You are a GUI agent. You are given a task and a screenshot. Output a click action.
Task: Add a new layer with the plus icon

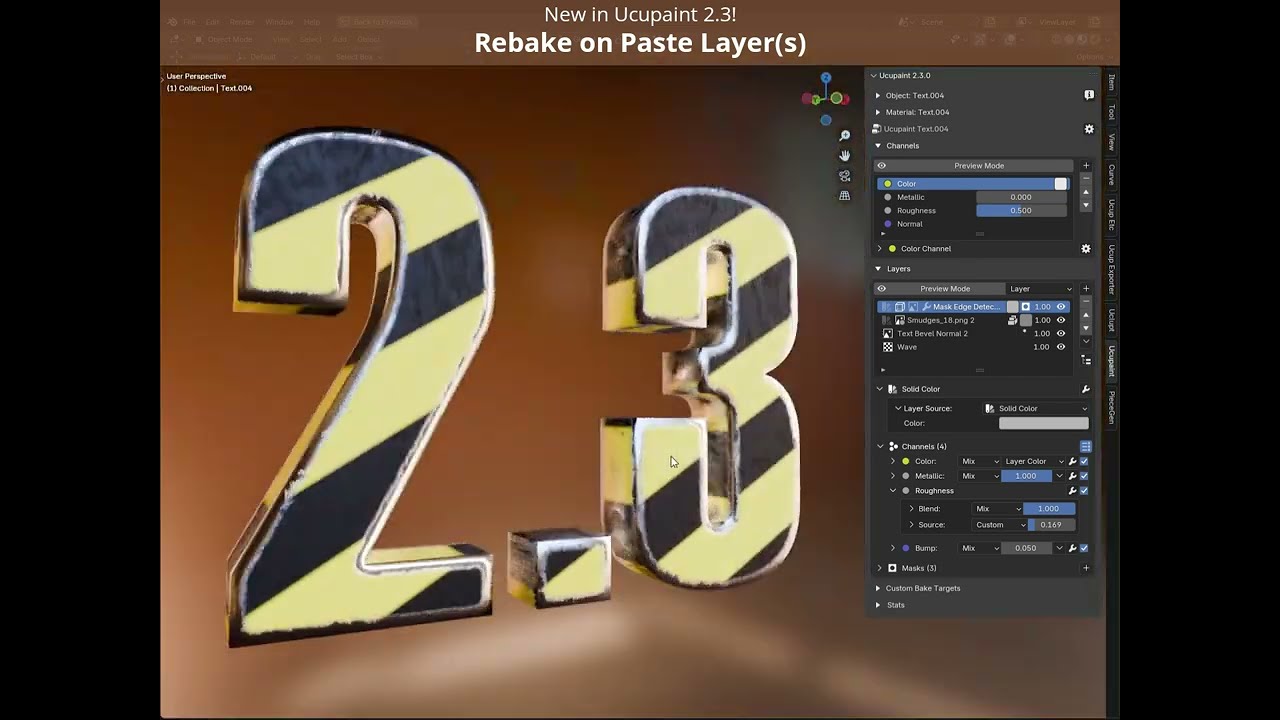coord(1086,289)
